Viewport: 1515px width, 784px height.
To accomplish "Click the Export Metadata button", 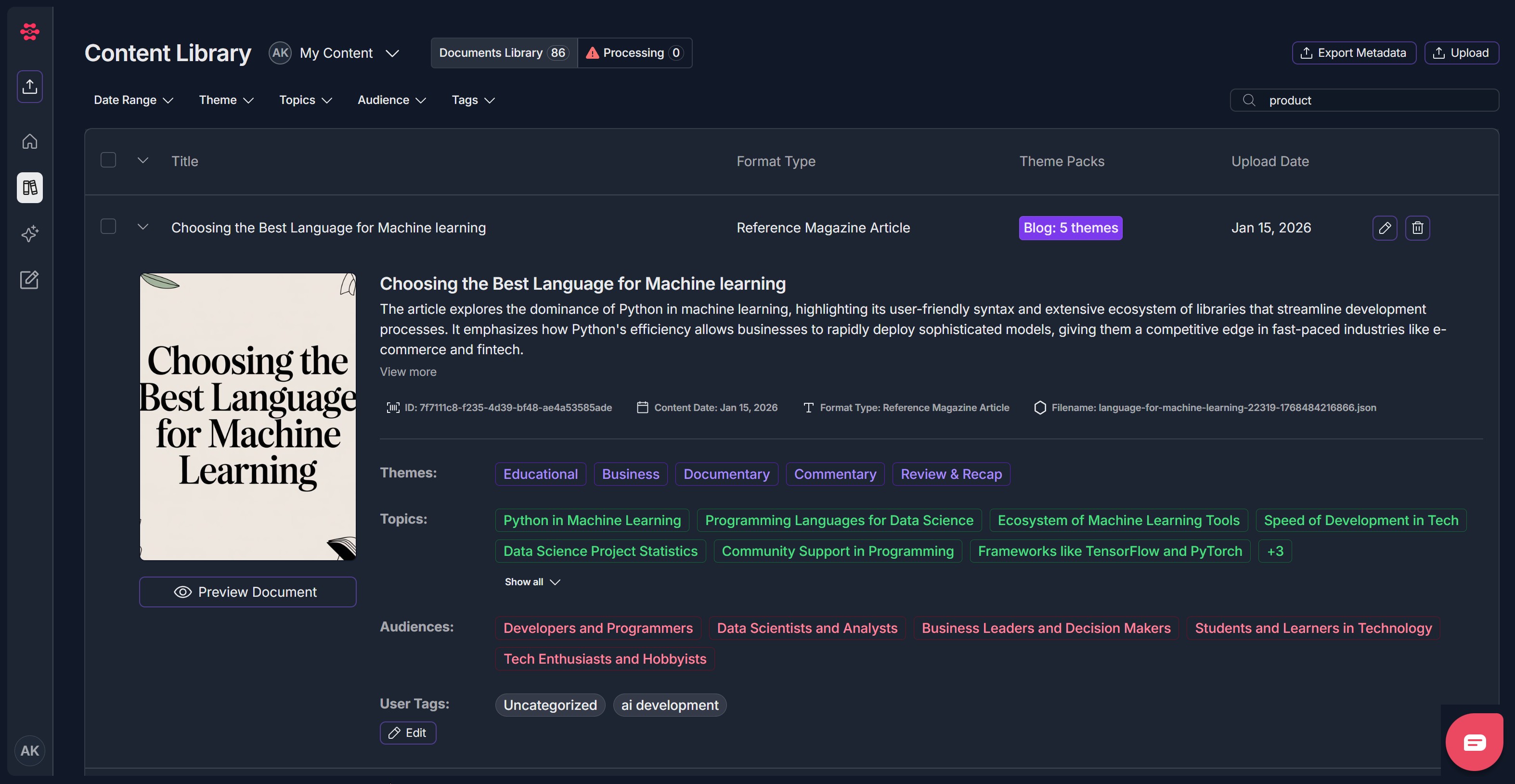I will [x=1353, y=53].
